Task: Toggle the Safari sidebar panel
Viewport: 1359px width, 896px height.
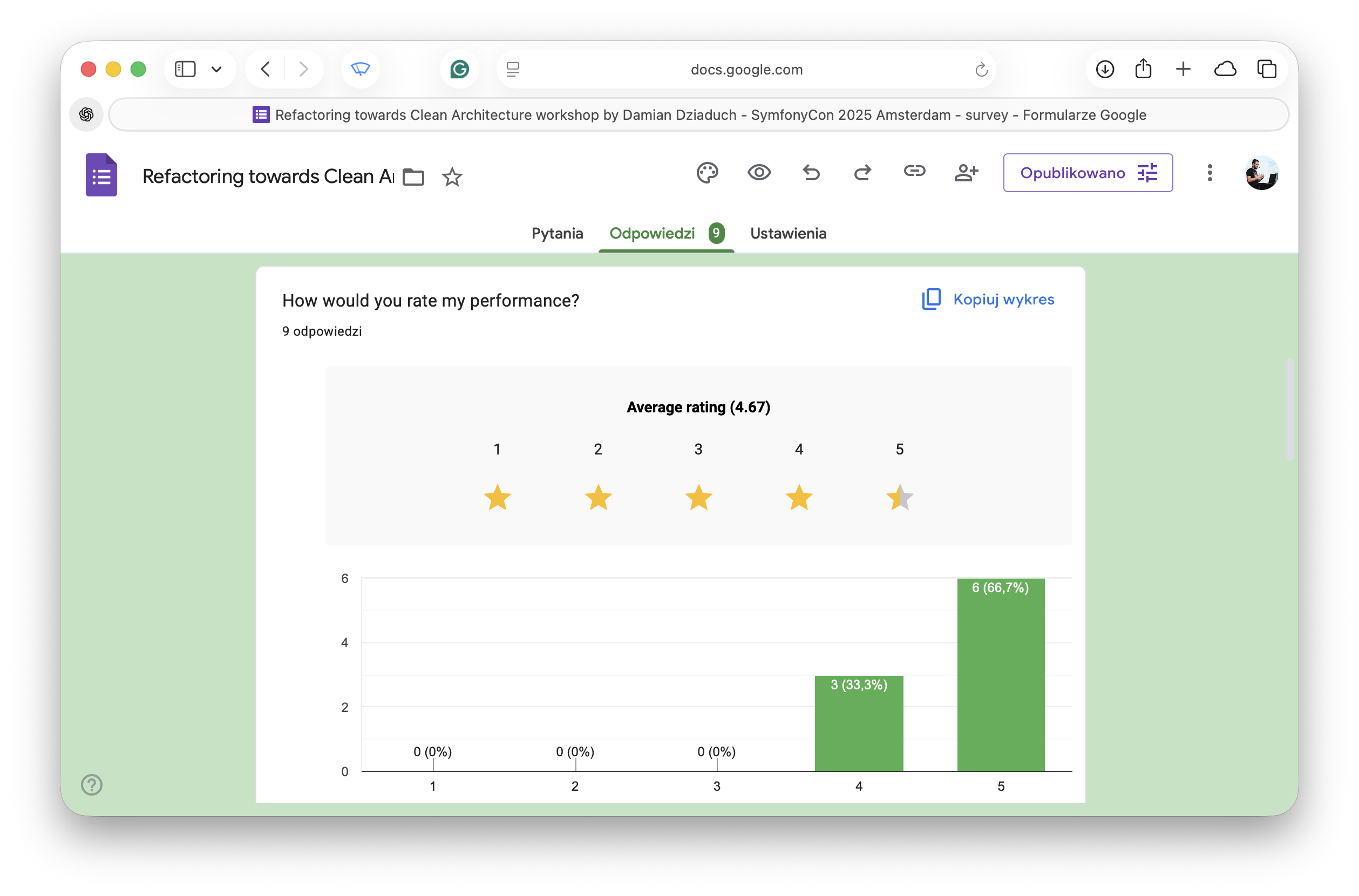Action: coord(185,70)
